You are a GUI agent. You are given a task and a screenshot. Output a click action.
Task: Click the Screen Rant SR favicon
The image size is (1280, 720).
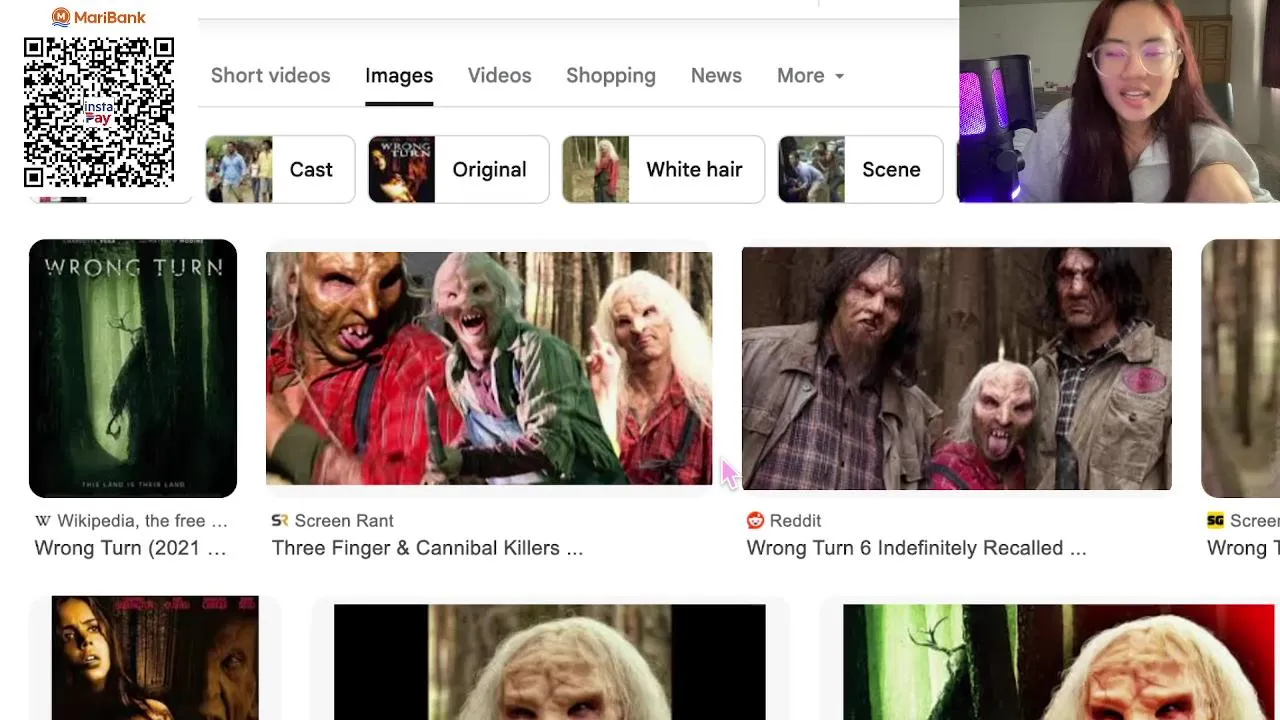coord(280,521)
